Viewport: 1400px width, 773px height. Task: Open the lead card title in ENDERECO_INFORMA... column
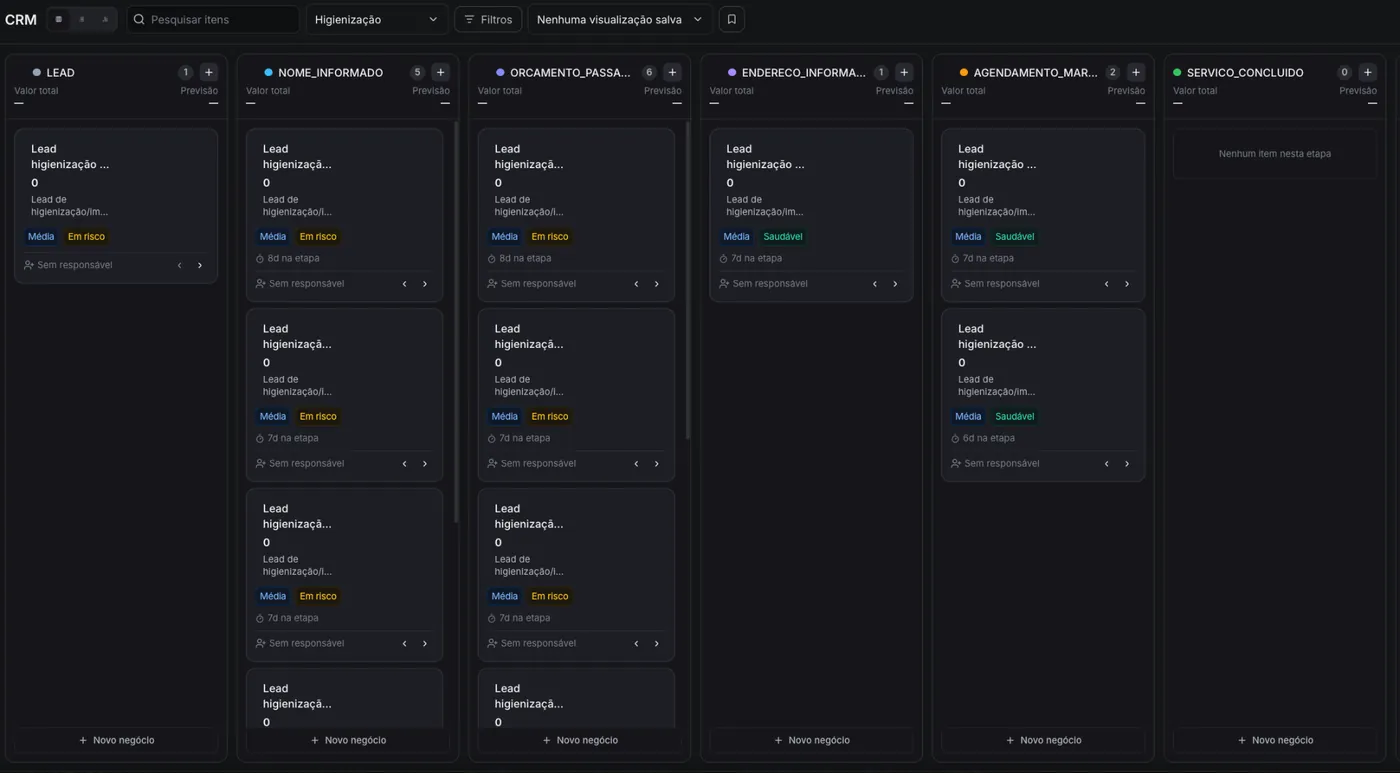[766, 156]
